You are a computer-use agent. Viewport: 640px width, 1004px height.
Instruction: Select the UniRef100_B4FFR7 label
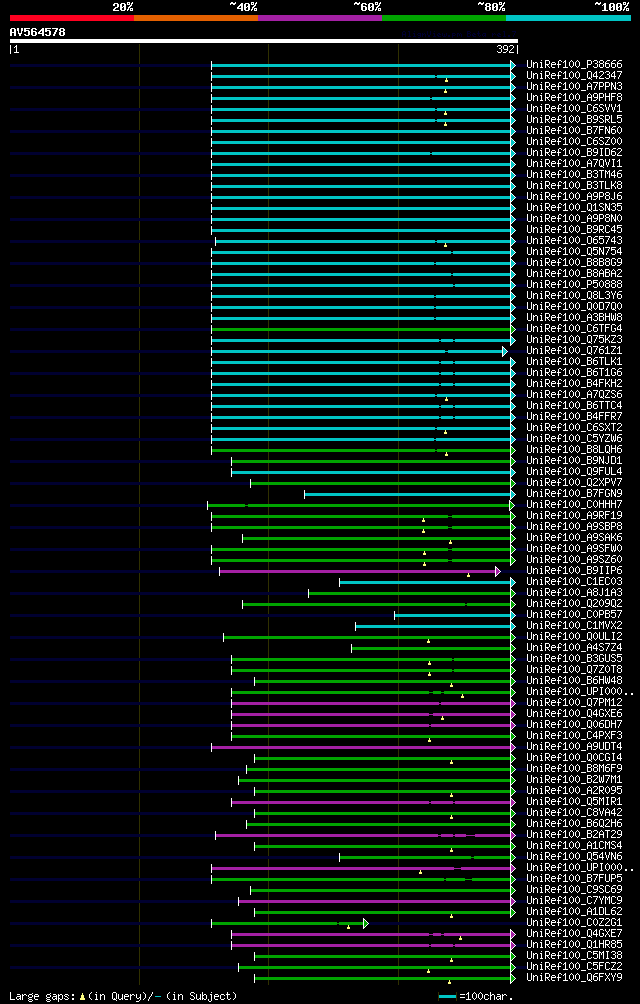(x=574, y=416)
